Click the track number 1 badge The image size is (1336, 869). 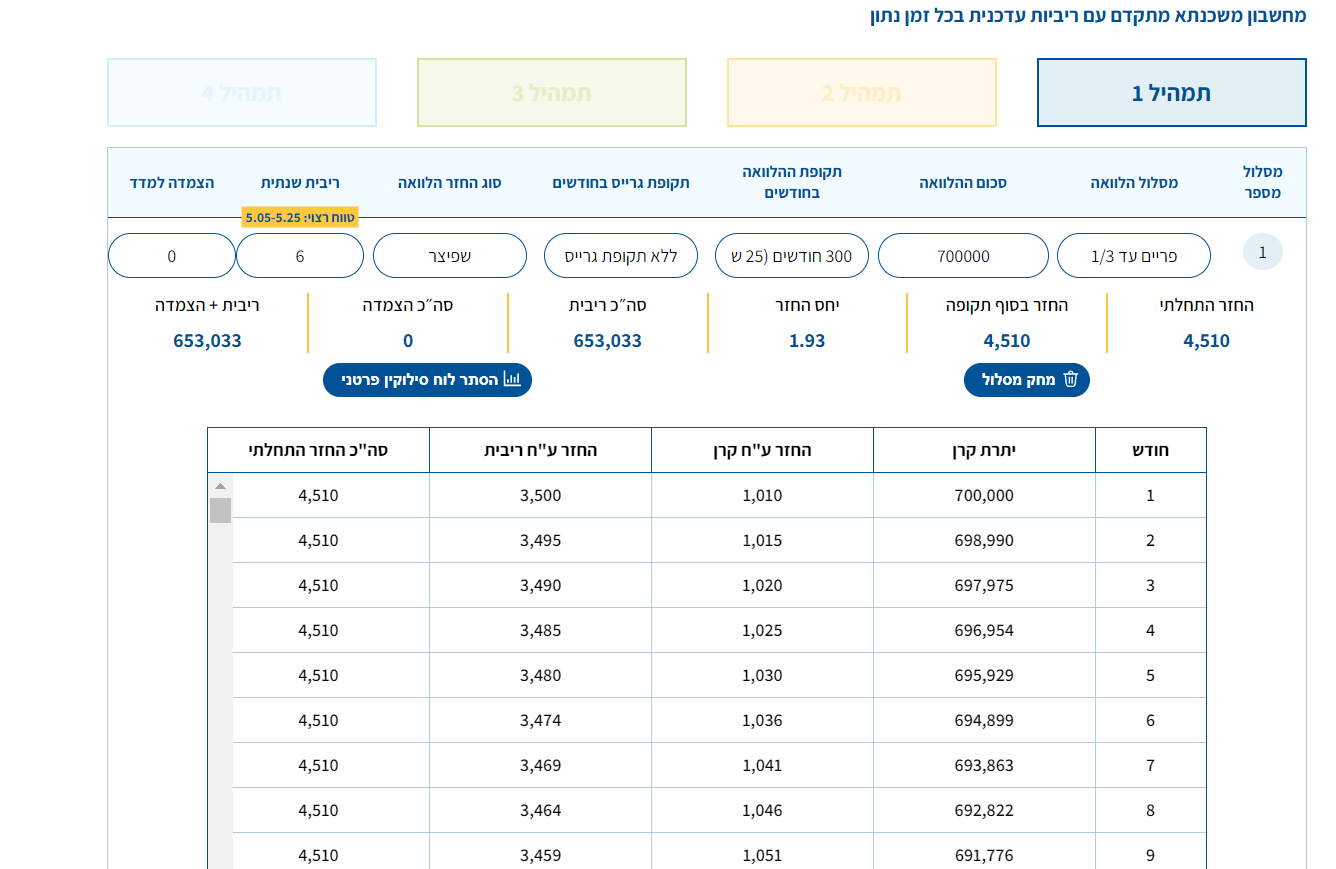click(1262, 253)
